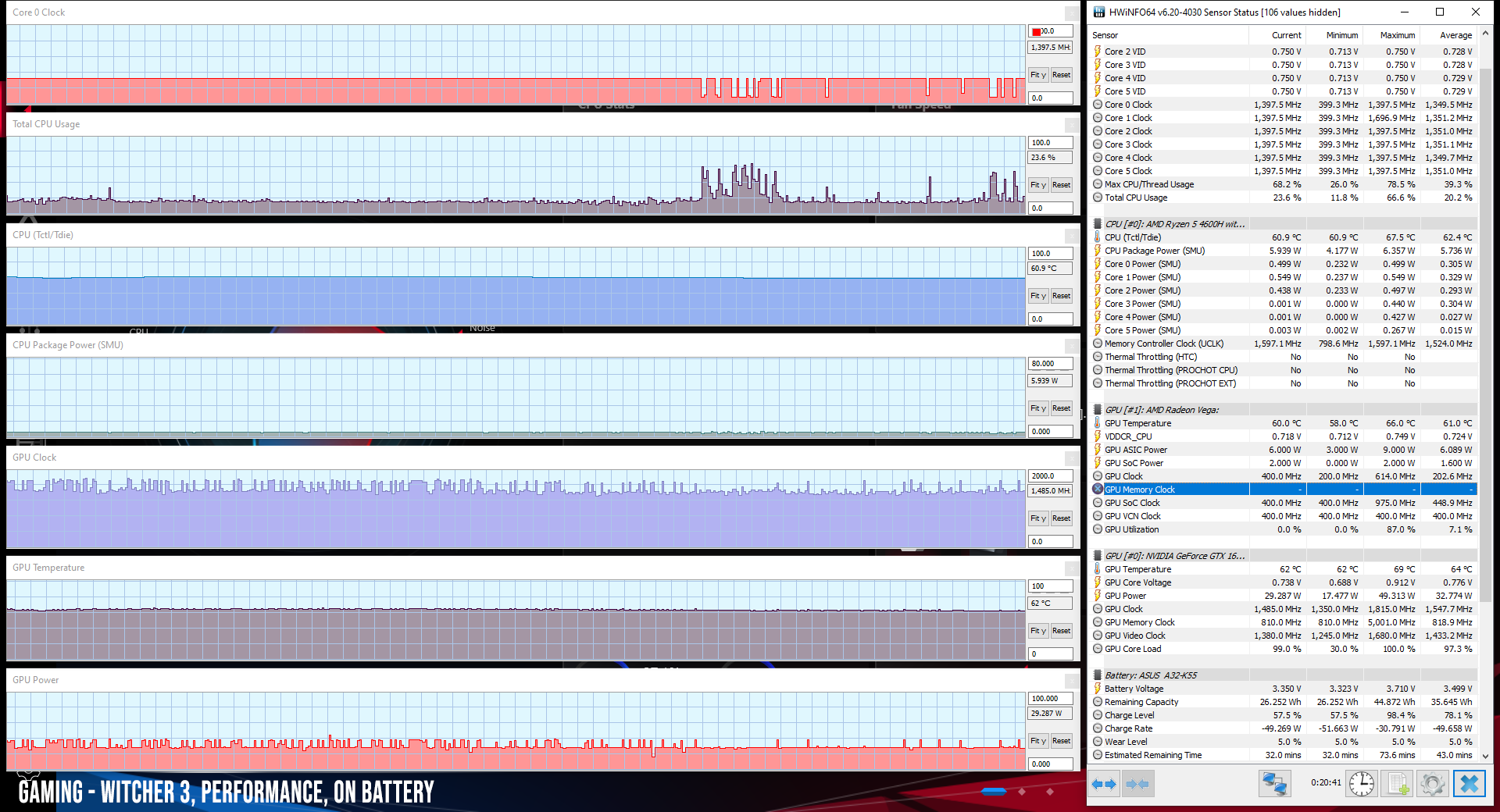The image size is (1500, 812).
Task: Click circle icon beside Estimated Remaining Time
Action: tap(1098, 755)
